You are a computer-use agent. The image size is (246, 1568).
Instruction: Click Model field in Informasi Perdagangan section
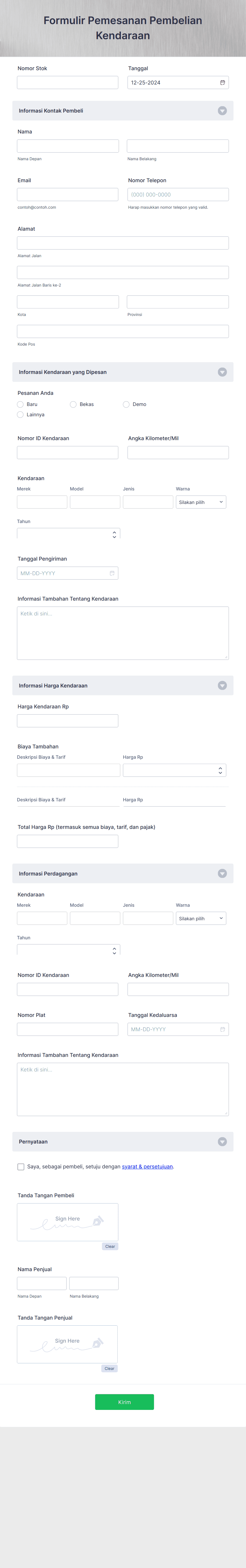click(95, 918)
